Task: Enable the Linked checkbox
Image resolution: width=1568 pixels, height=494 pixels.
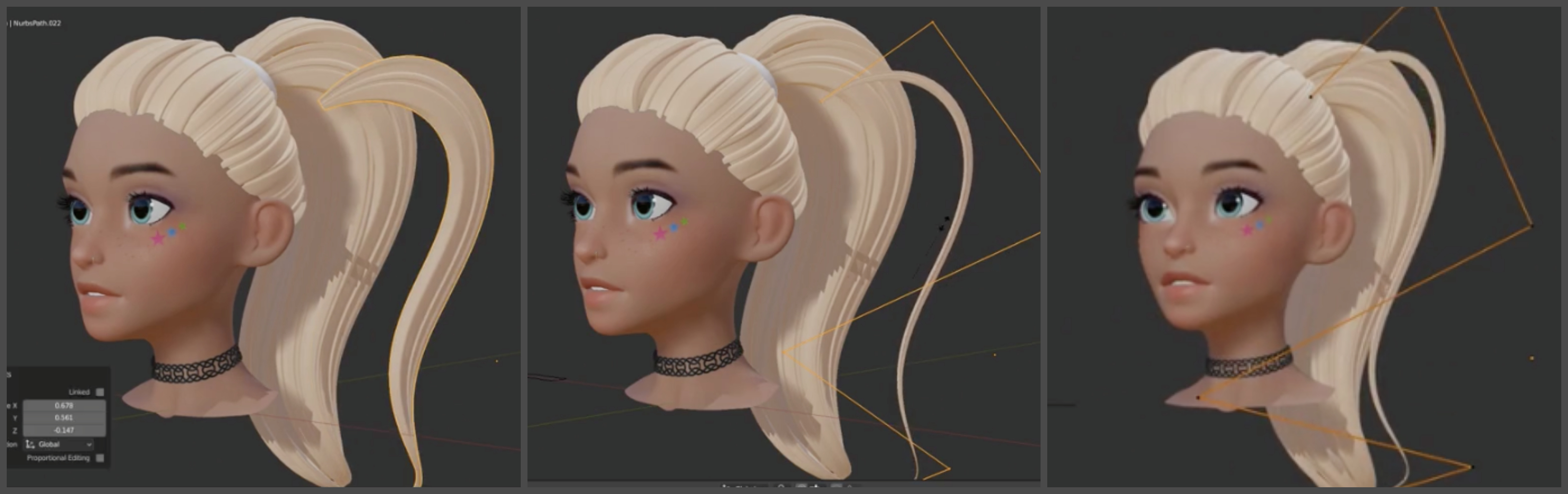Action: coord(100,392)
